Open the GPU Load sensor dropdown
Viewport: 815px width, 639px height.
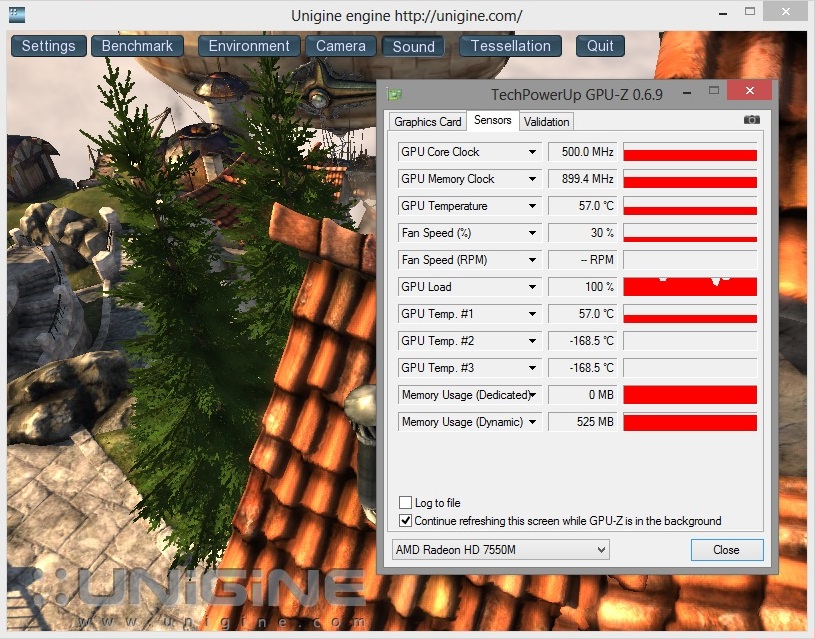pyautogui.click(x=532, y=287)
